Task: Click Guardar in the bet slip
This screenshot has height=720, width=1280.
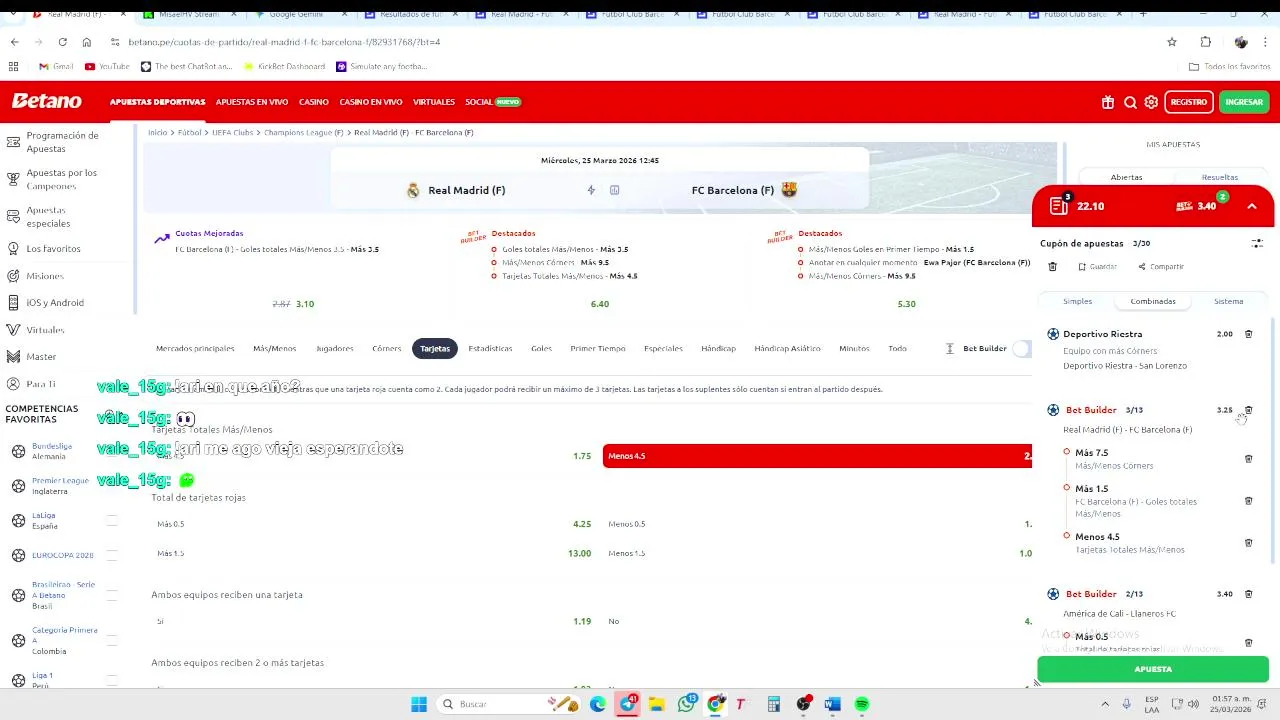Action: pyautogui.click(x=1097, y=267)
